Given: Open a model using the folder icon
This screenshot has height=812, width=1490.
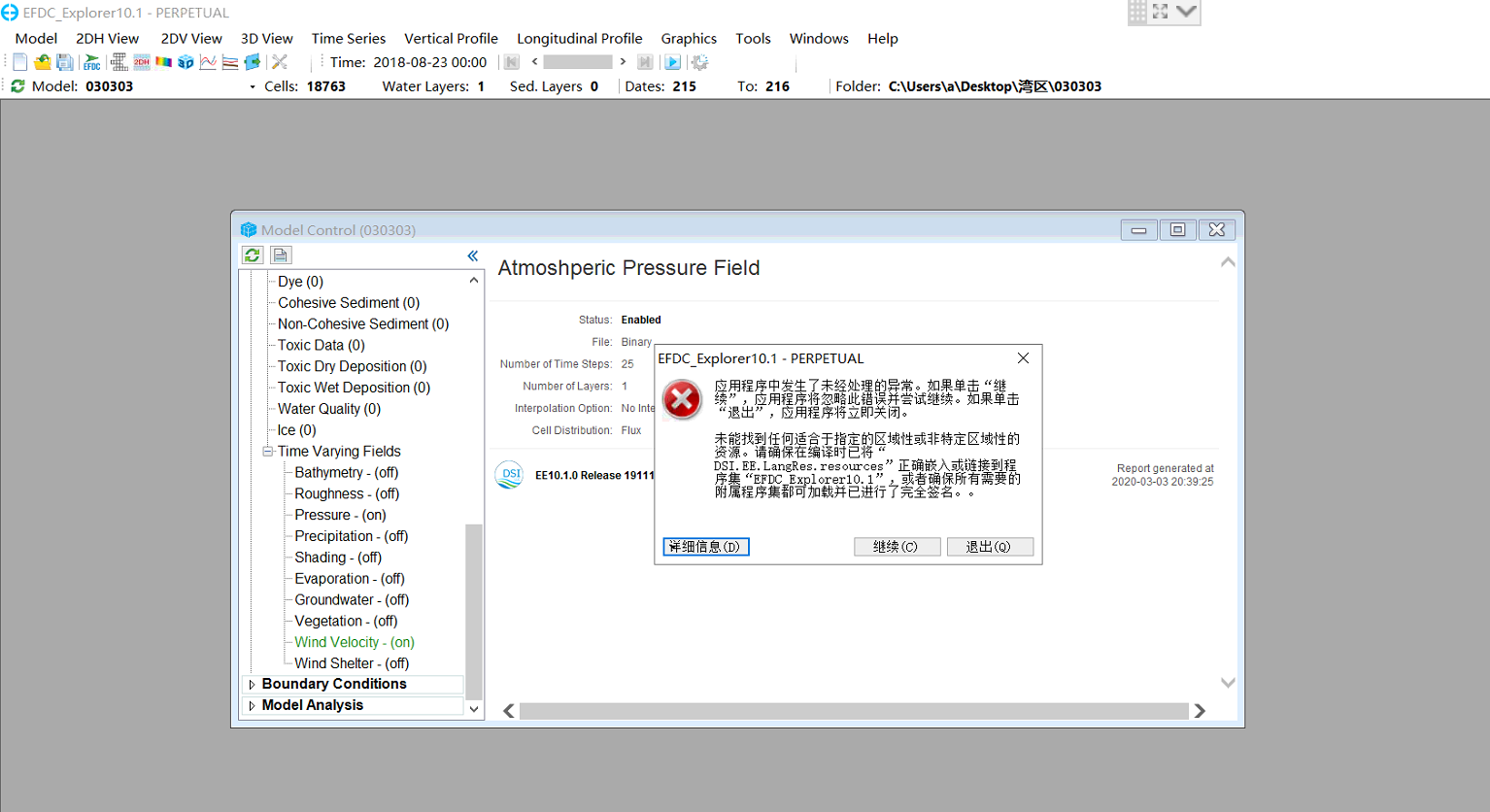Looking at the screenshot, I should coord(42,62).
